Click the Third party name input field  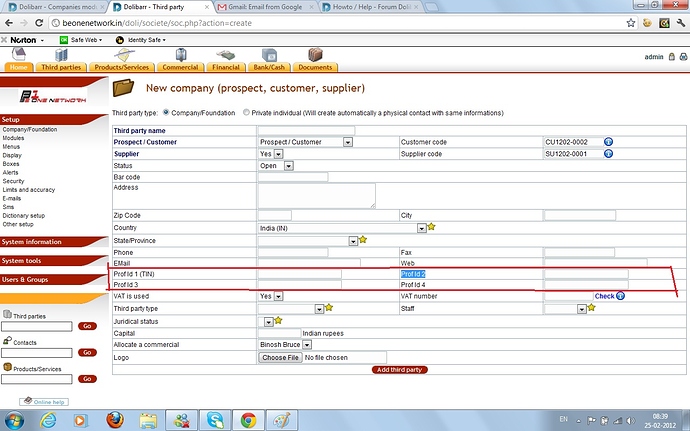pos(306,130)
